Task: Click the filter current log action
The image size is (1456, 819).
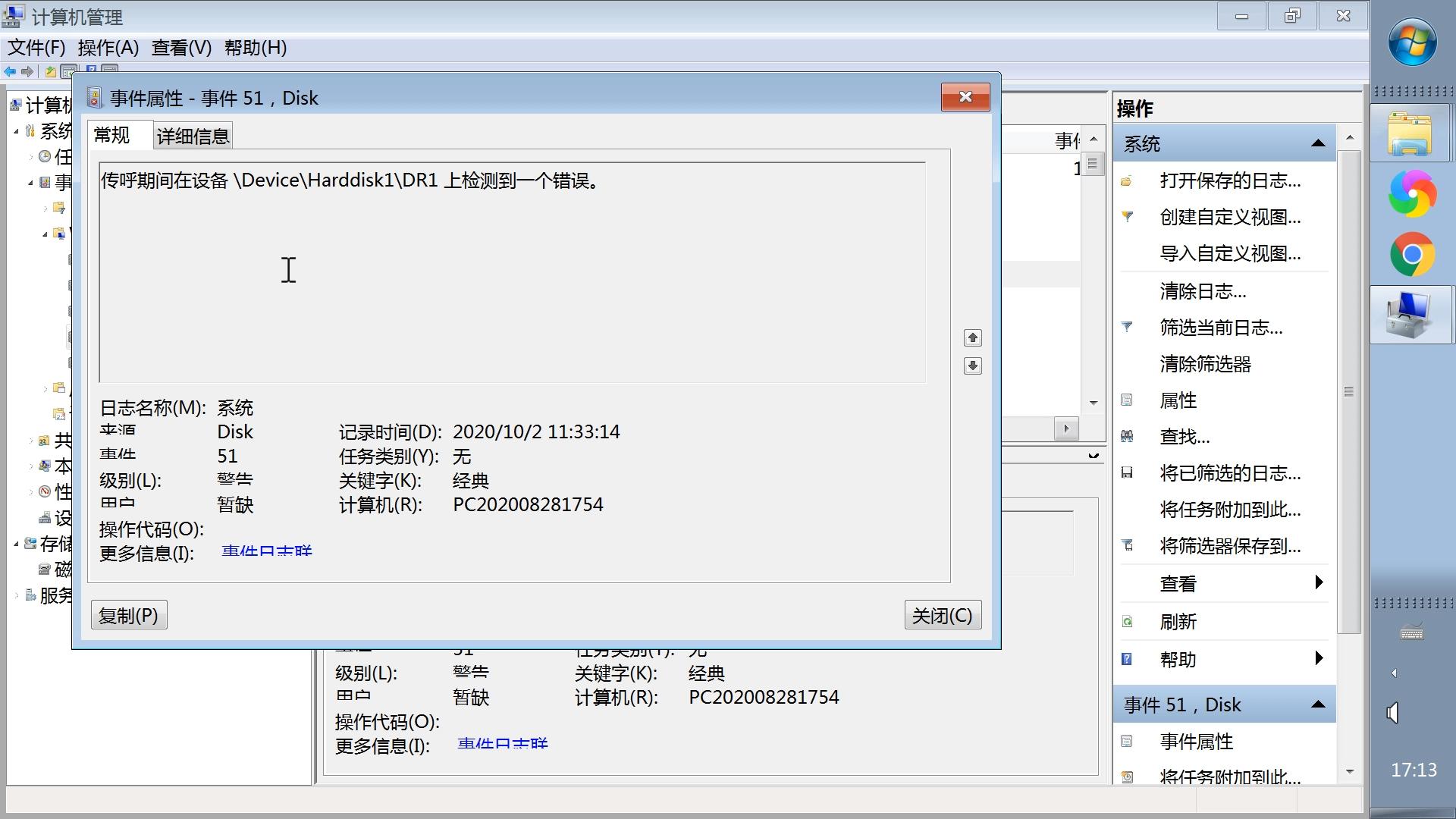Action: 1220,328
